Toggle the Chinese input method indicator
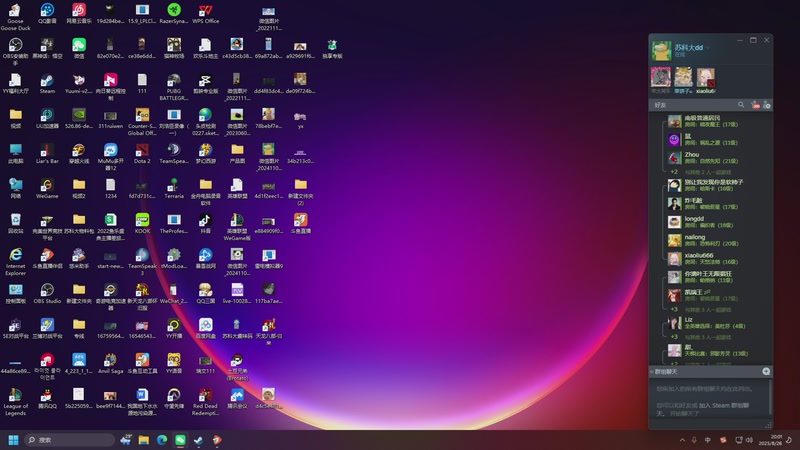800x450 pixels. [708, 440]
